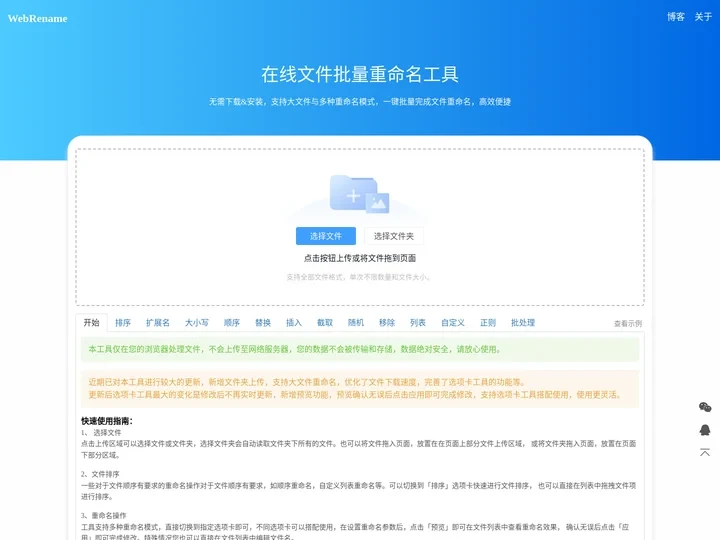720x540 pixels.
Task: Click the 快速使用指南 heading
Action: (x=107, y=421)
